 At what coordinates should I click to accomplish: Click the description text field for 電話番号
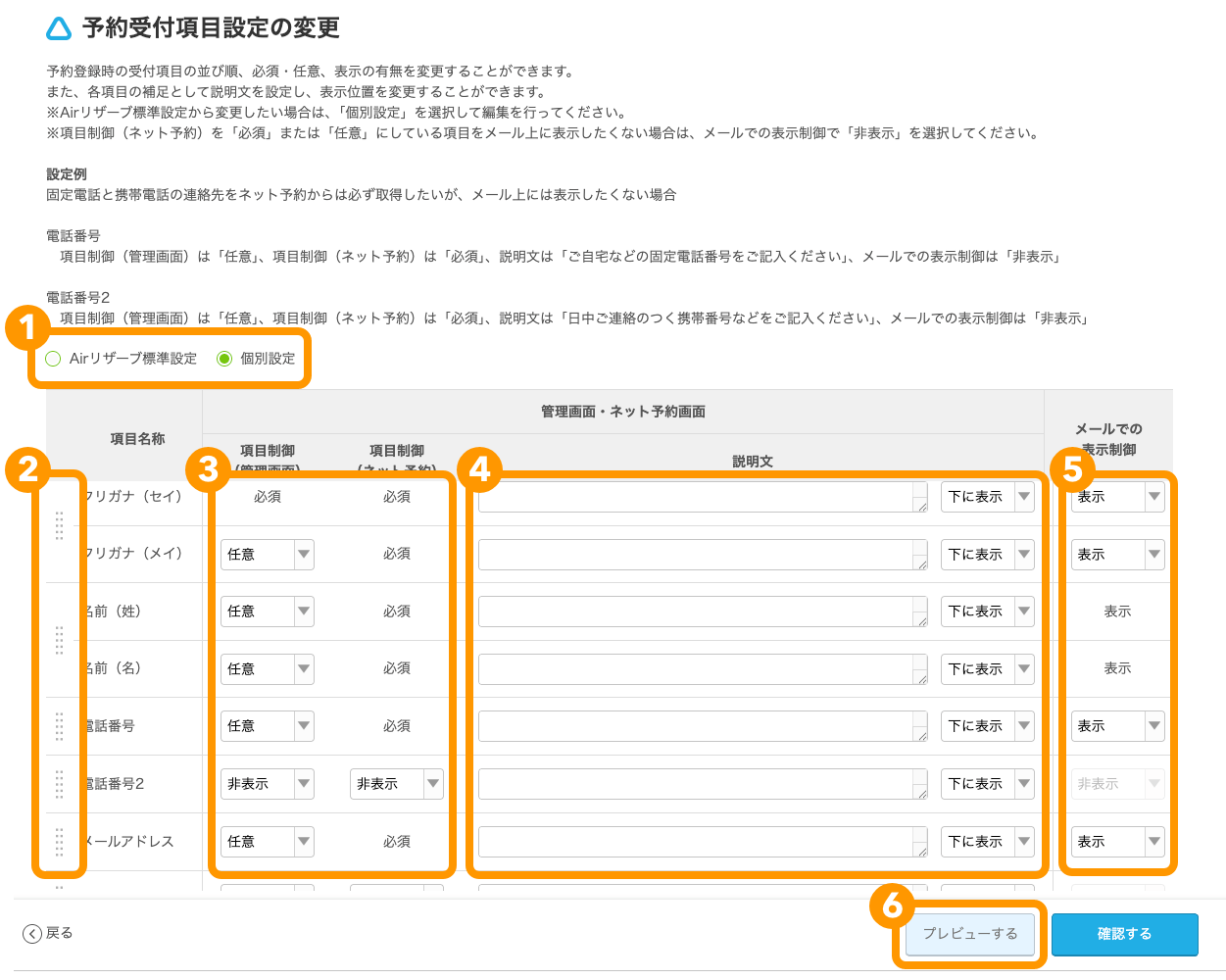703,726
